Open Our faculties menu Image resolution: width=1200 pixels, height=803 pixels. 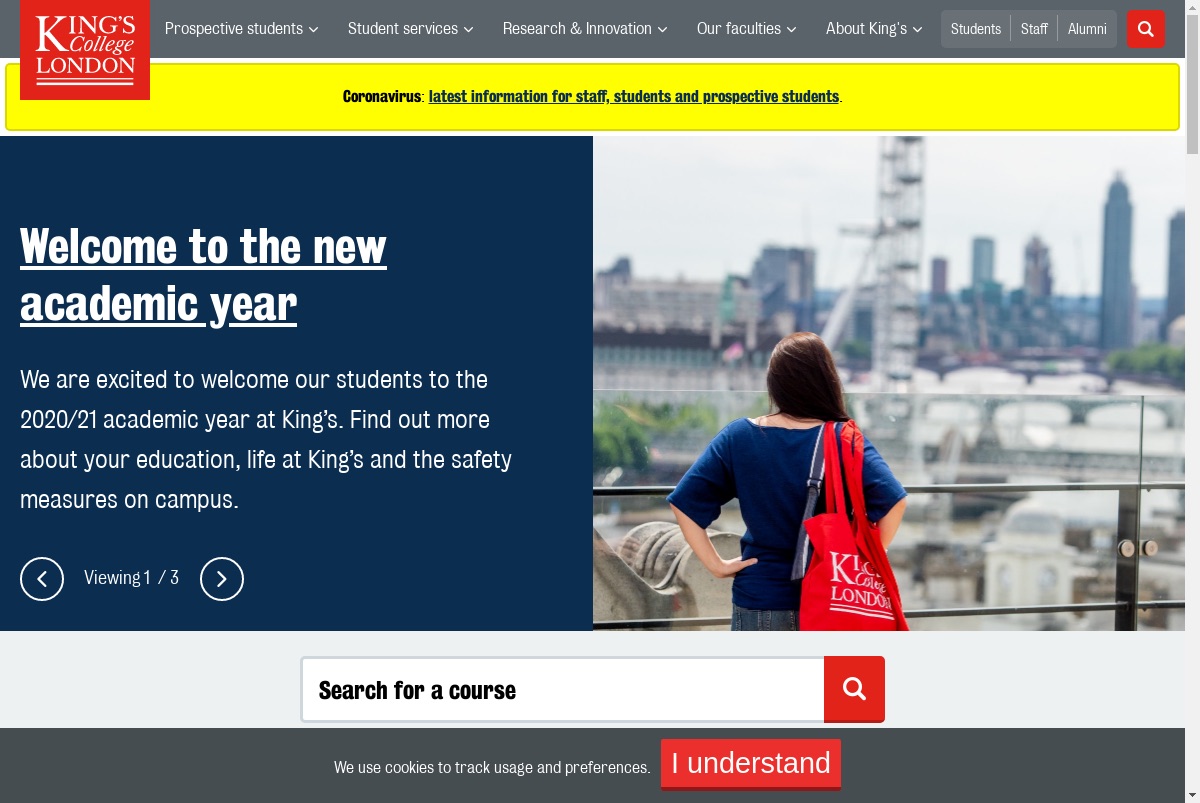[747, 29]
